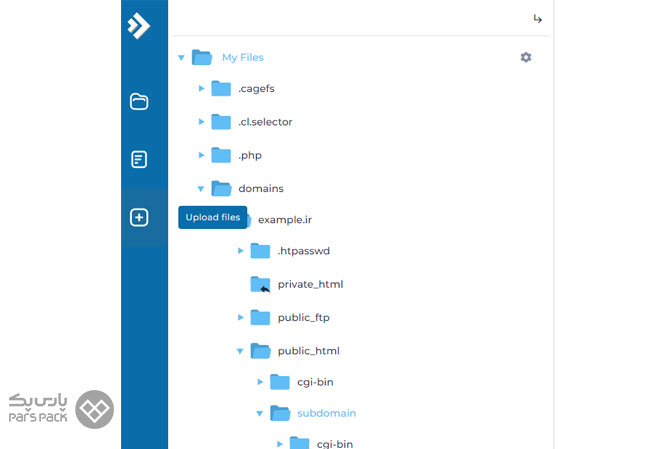Open the document list icon in the sidebar
The image size is (648, 449).
pos(139,160)
